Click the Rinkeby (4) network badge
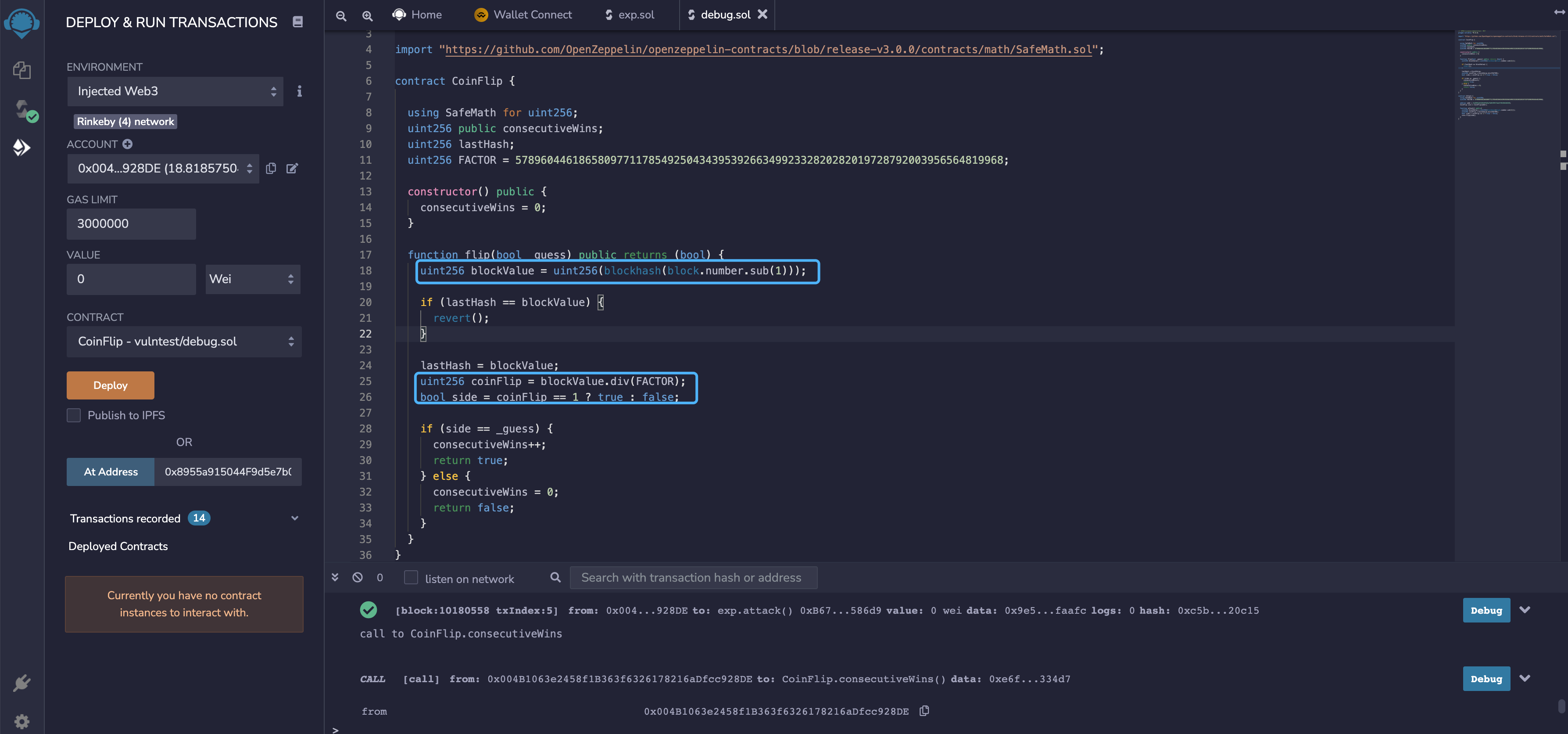 click(x=125, y=122)
